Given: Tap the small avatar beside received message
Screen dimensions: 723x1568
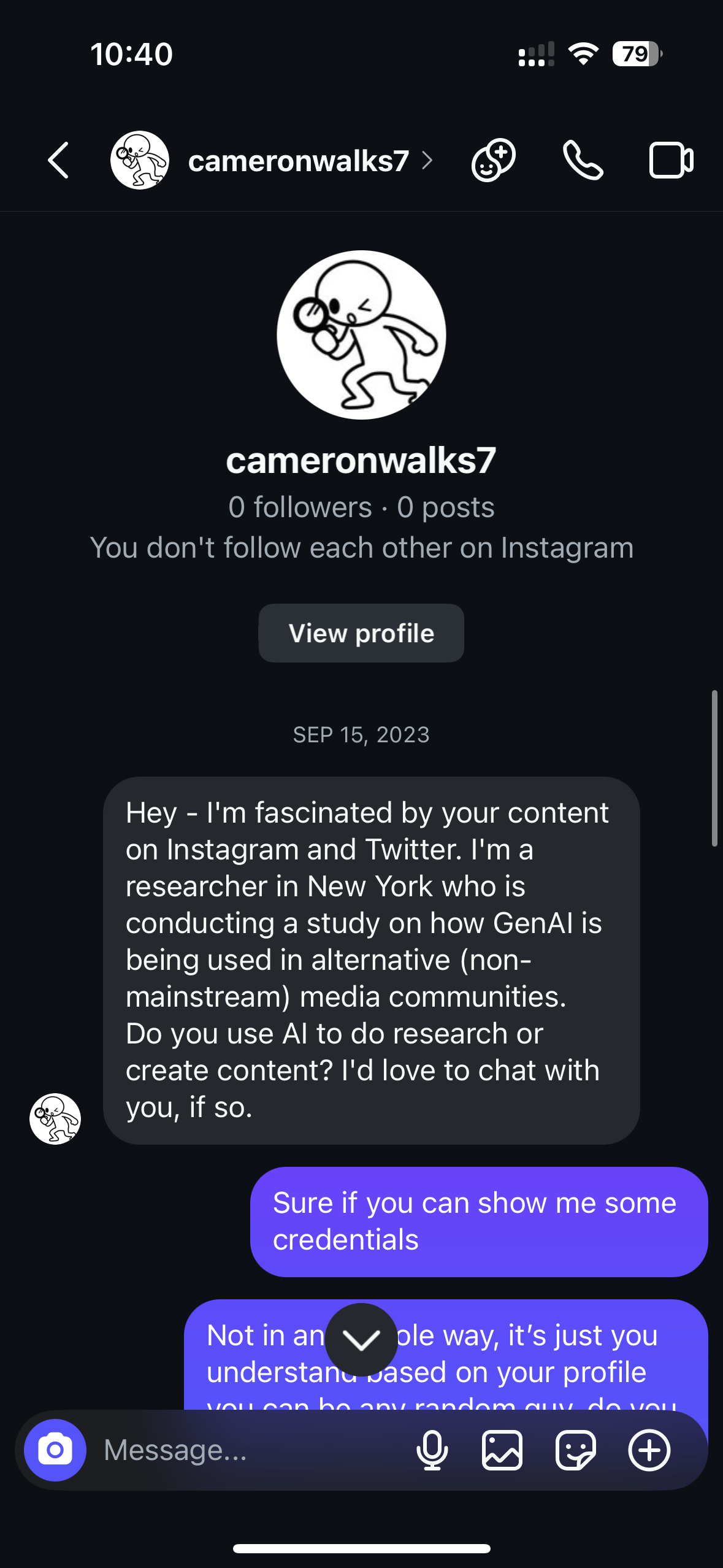Looking at the screenshot, I should click(x=55, y=1118).
